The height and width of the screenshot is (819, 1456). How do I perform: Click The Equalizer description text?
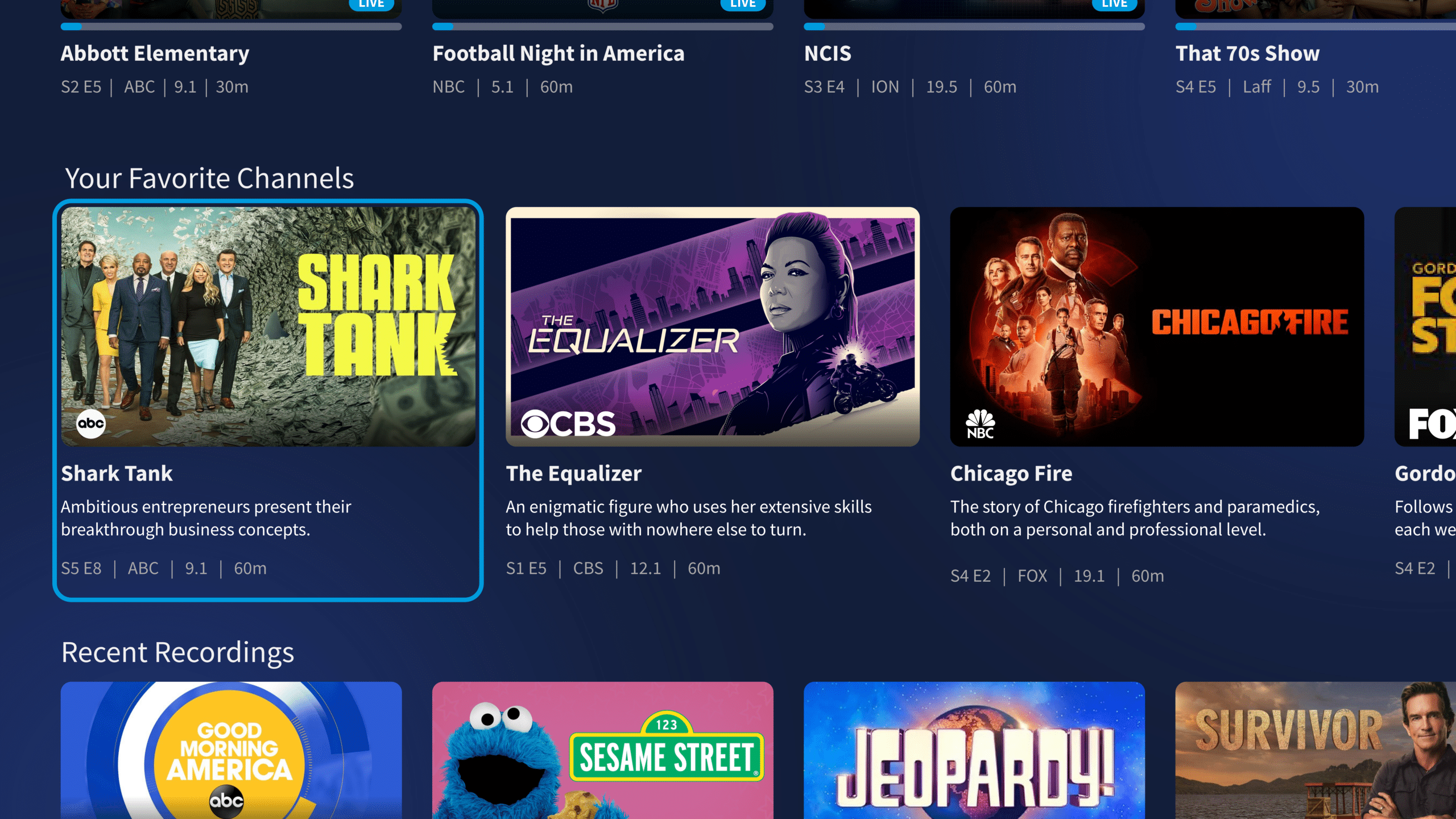(x=689, y=518)
